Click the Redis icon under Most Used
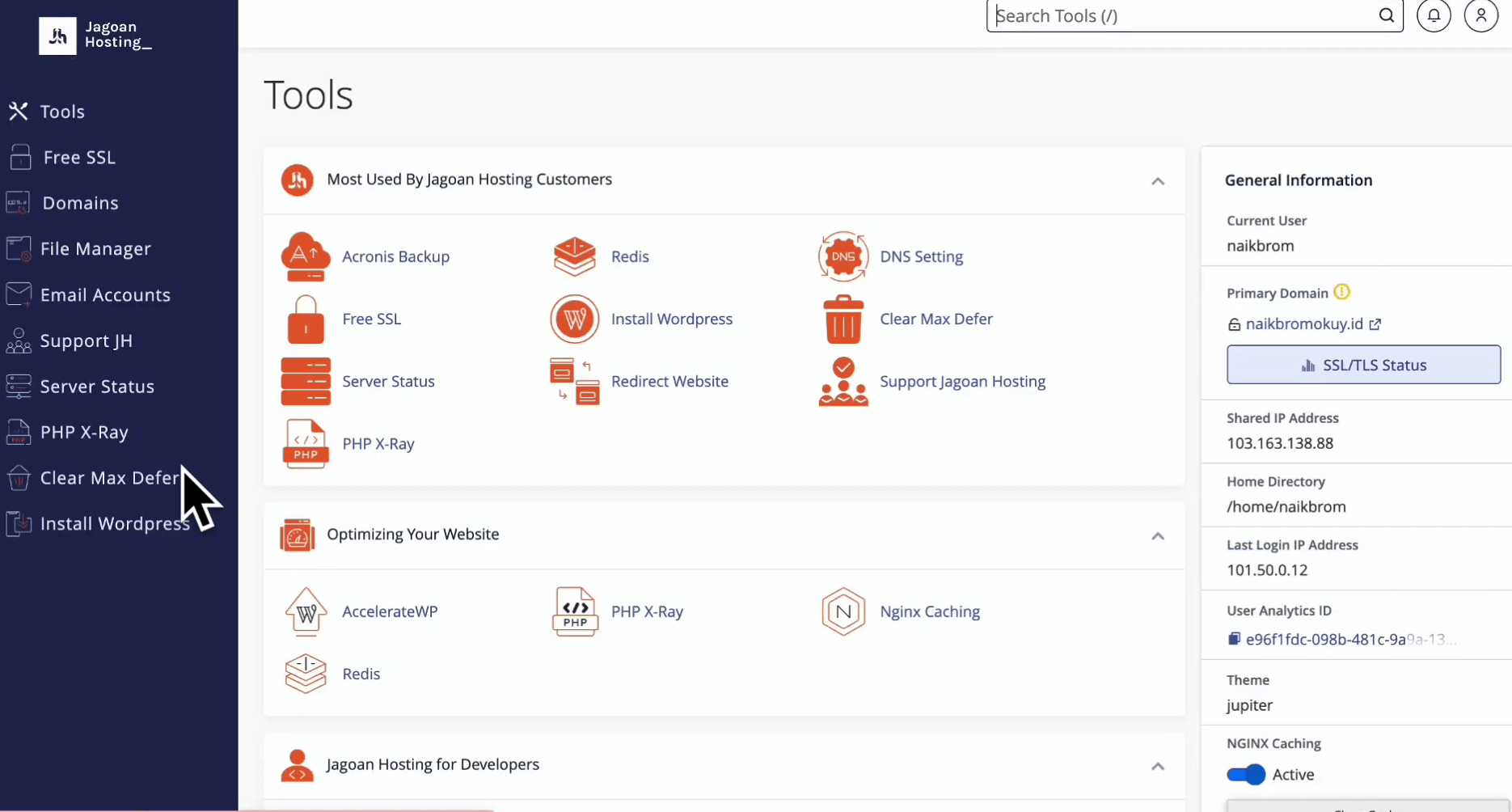 [x=575, y=256]
